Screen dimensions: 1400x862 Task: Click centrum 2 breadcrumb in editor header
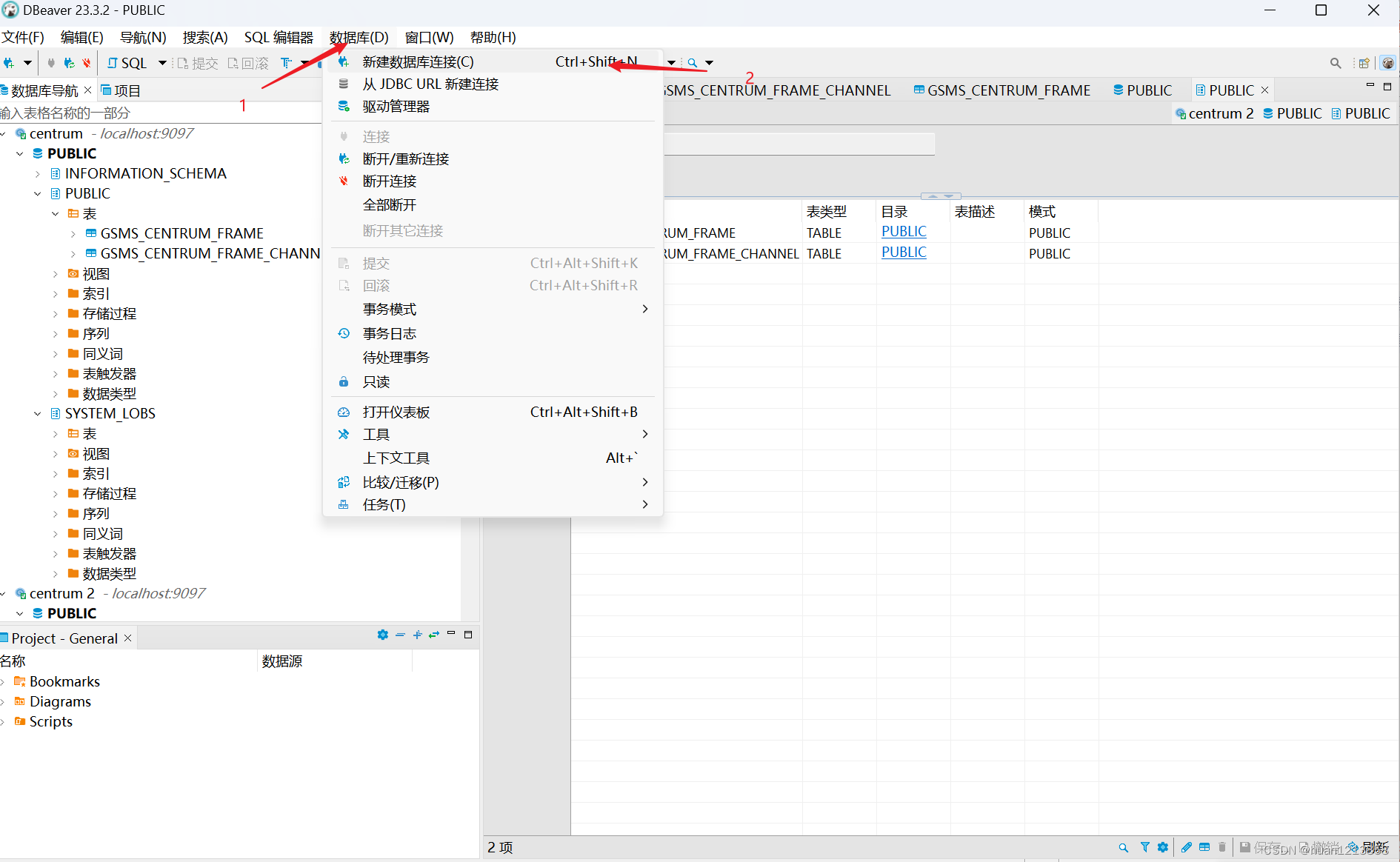pos(1214,113)
